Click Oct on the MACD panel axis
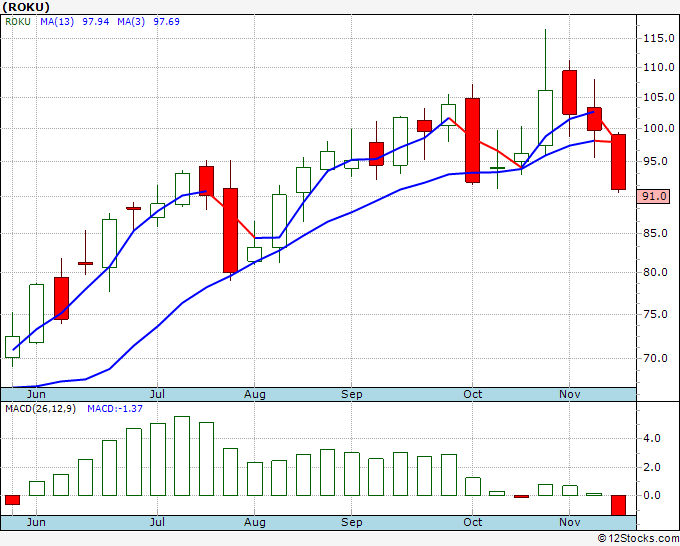This screenshot has width=680, height=546. (472, 522)
